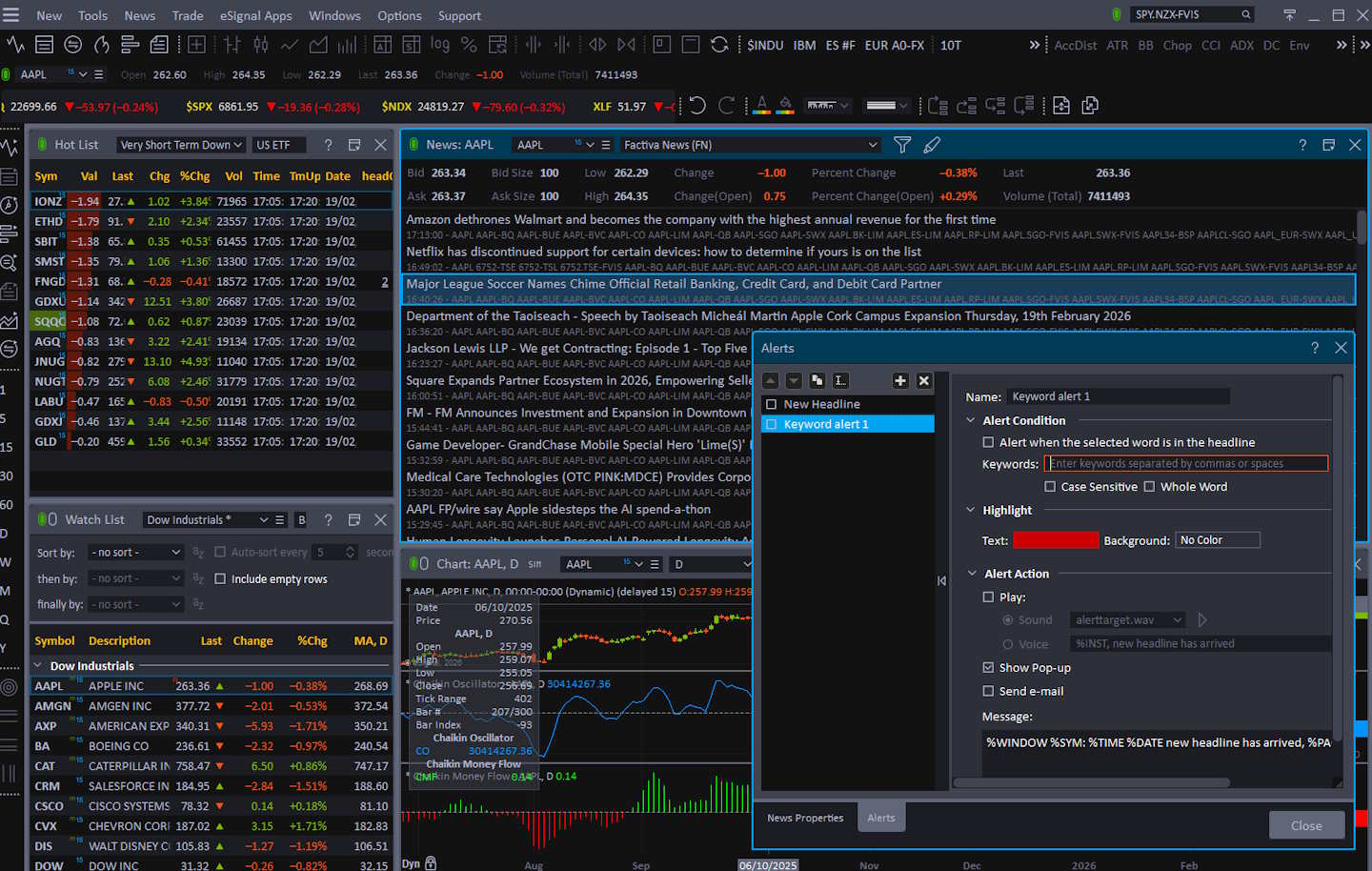Image resolution: width=1372 pixels, height=871 pixels.
Task: Play the alert sound preview icon
Action: [x=1202, y=619]
